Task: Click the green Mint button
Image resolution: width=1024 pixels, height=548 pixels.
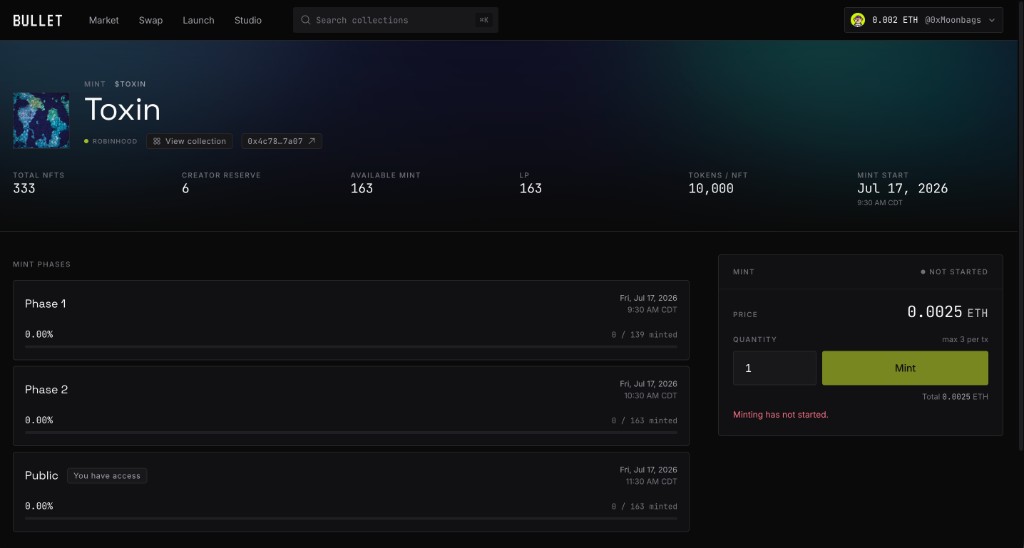Action: click(904, 368)
